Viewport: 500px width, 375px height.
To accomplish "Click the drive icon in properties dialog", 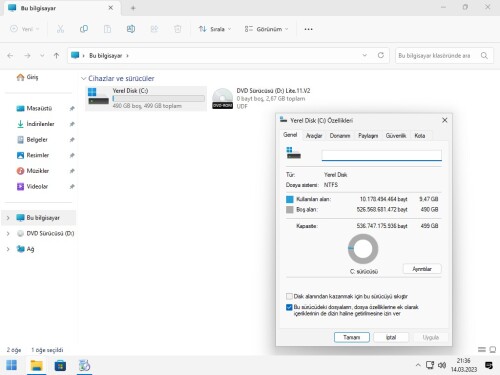I will coord(293,153).
